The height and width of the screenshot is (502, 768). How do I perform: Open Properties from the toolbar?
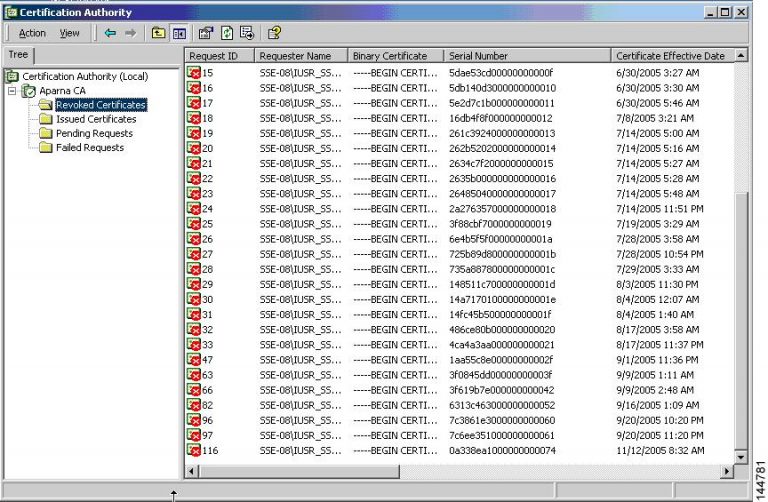click(x=206, y=33)
